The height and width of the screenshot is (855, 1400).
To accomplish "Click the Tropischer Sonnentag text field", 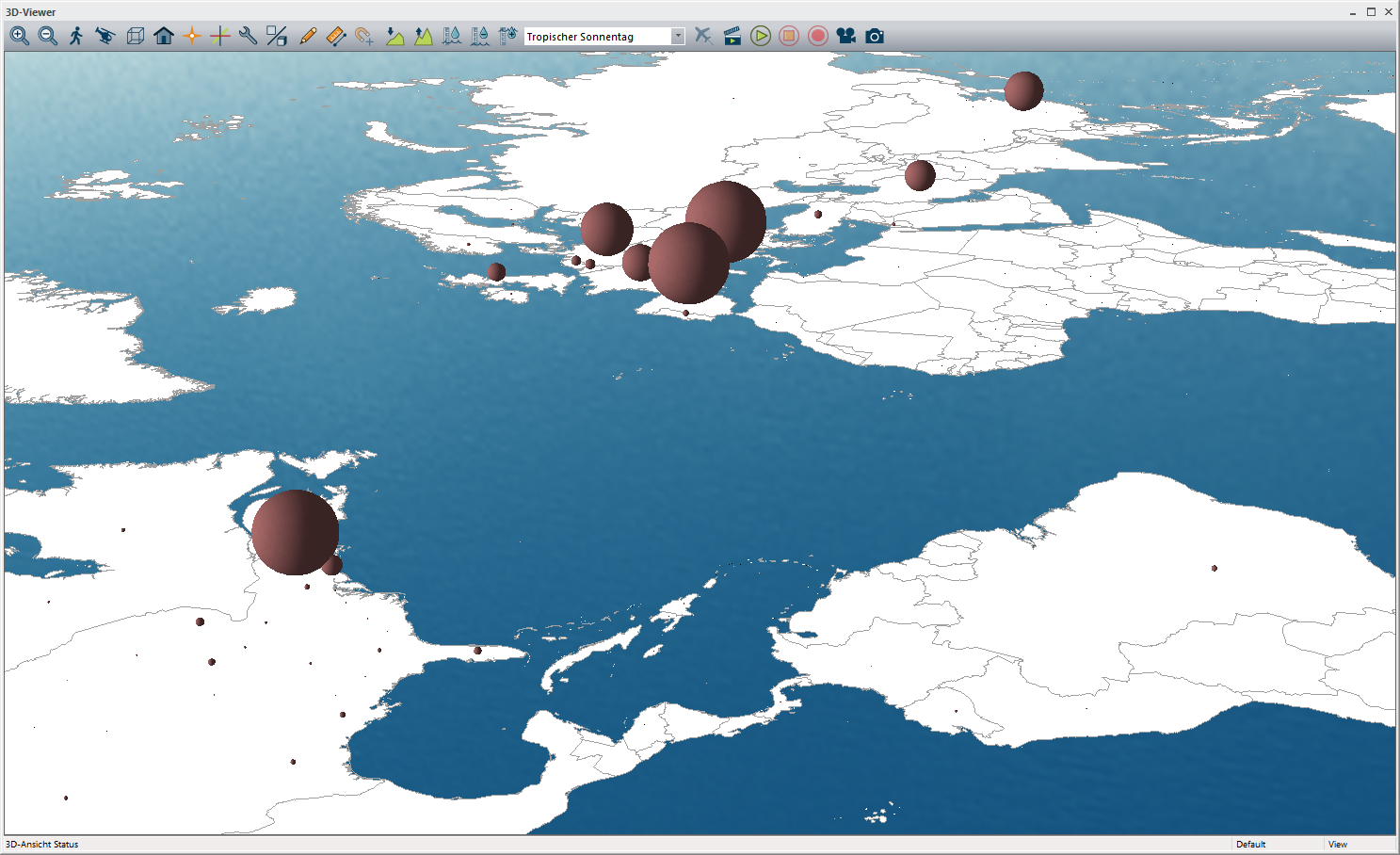I will point(598,36).
